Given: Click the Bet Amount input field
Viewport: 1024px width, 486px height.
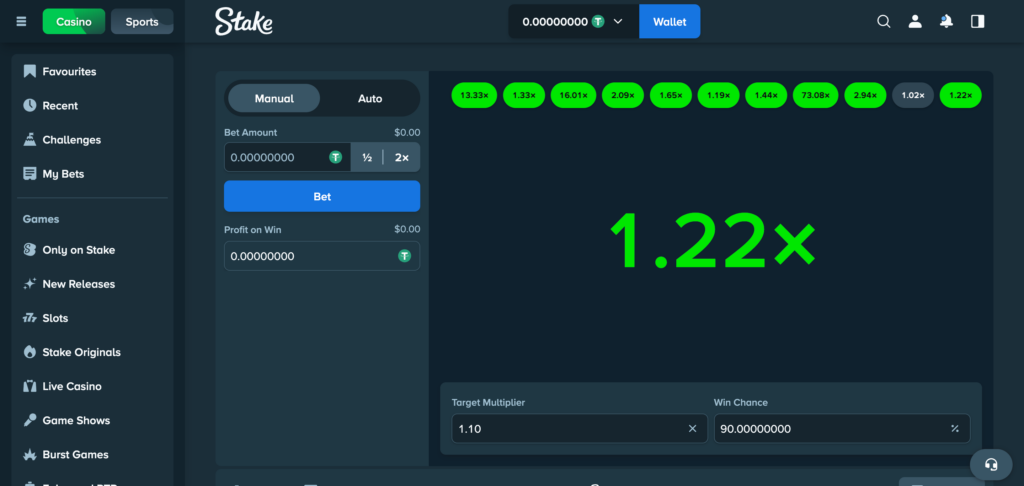Looking at the screenshot, I should tap(277, 157).
